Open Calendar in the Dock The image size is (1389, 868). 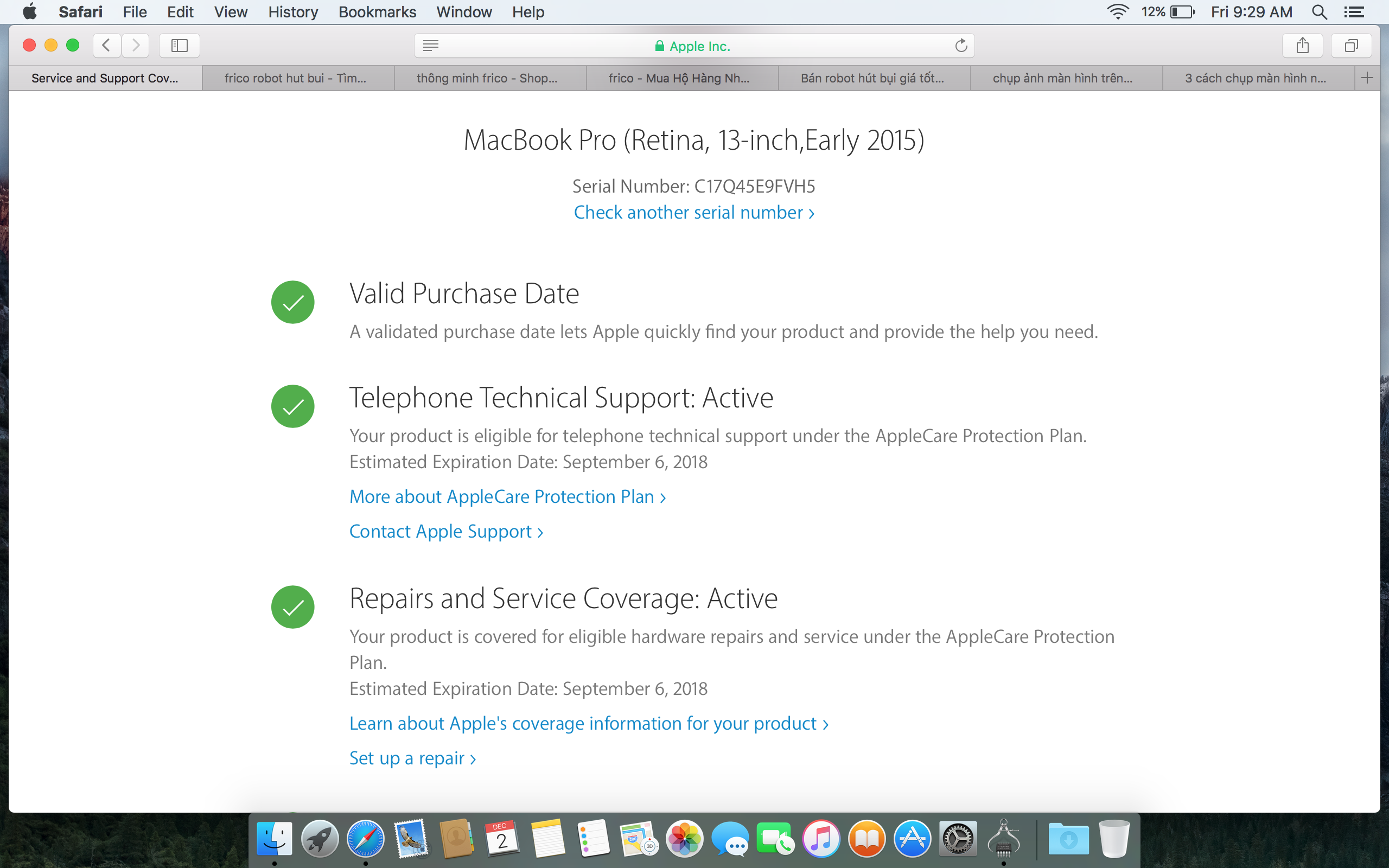click(502, 839)
